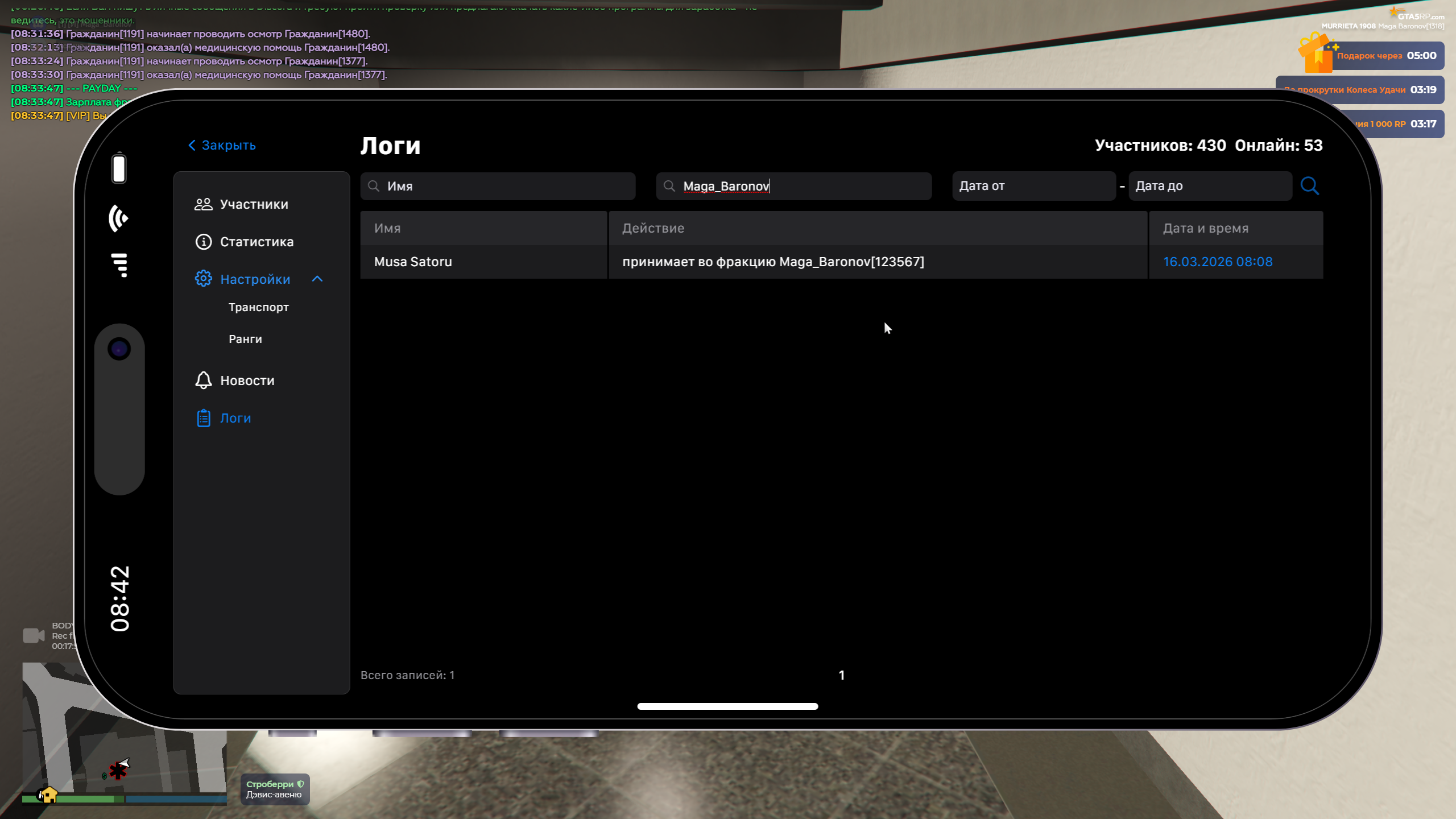1456x819 pixels.
Task: Click the 16.03.2026 08:08 date link
Action: point(1217,262)
